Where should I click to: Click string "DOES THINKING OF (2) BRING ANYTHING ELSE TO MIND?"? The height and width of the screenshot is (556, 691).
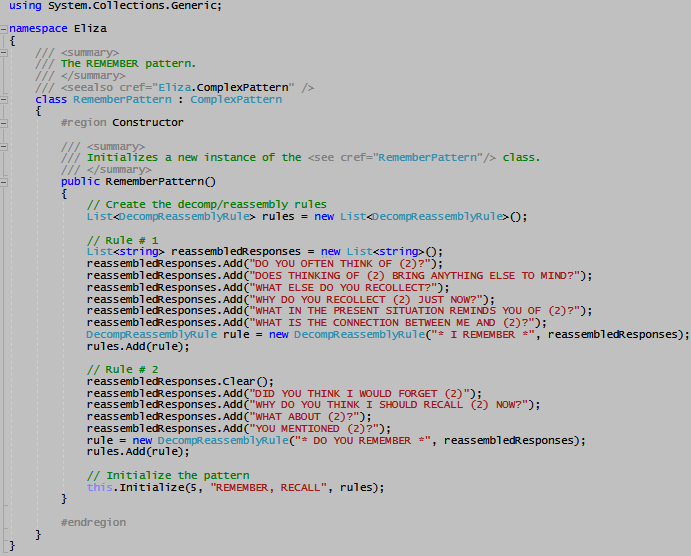(414, 275)
